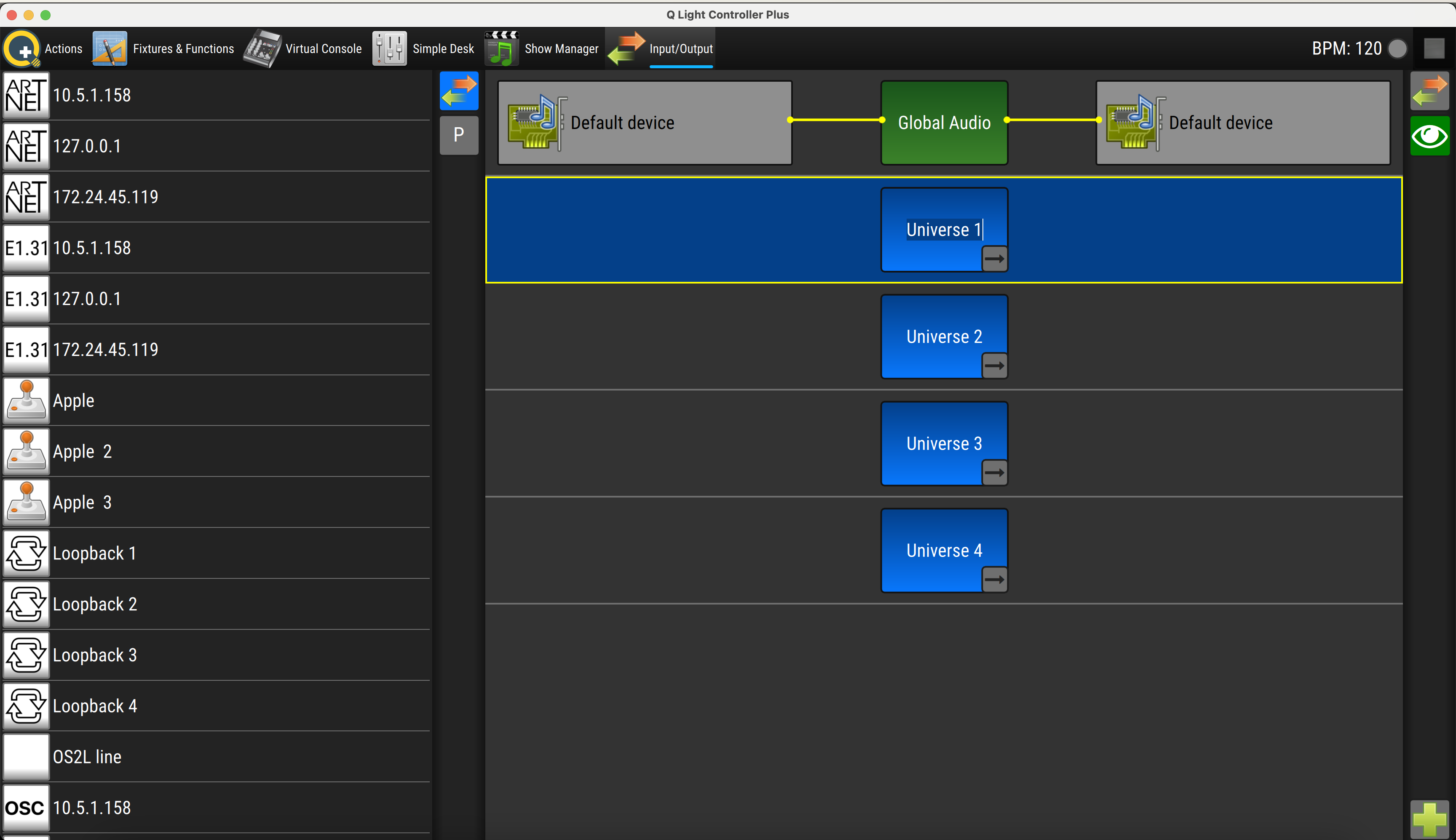
Task: Click the OSC 10.5.1.158 plugin icon
Action: 26,808
